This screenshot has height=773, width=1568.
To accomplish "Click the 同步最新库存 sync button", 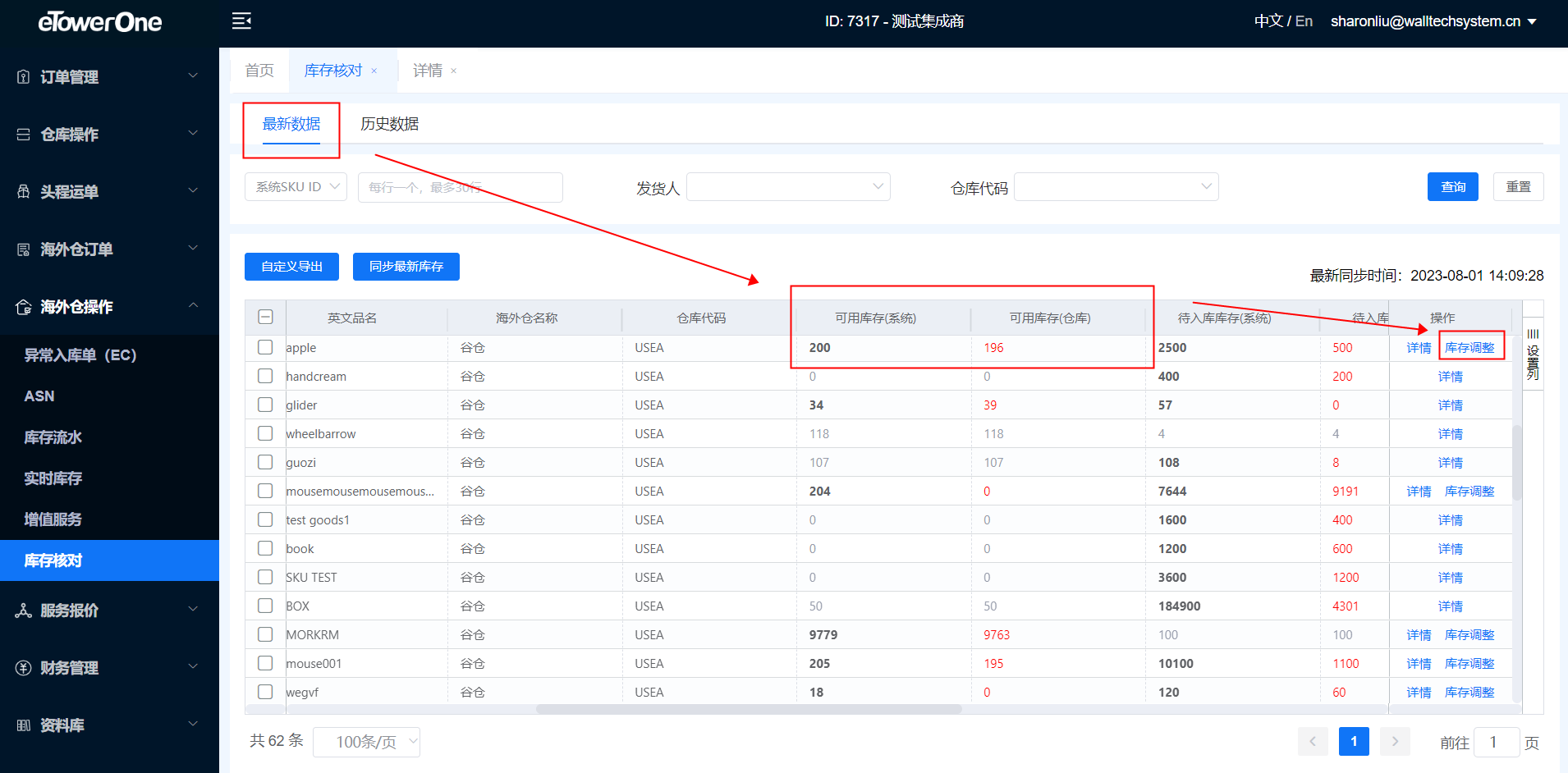I will (x=406, y=267).
